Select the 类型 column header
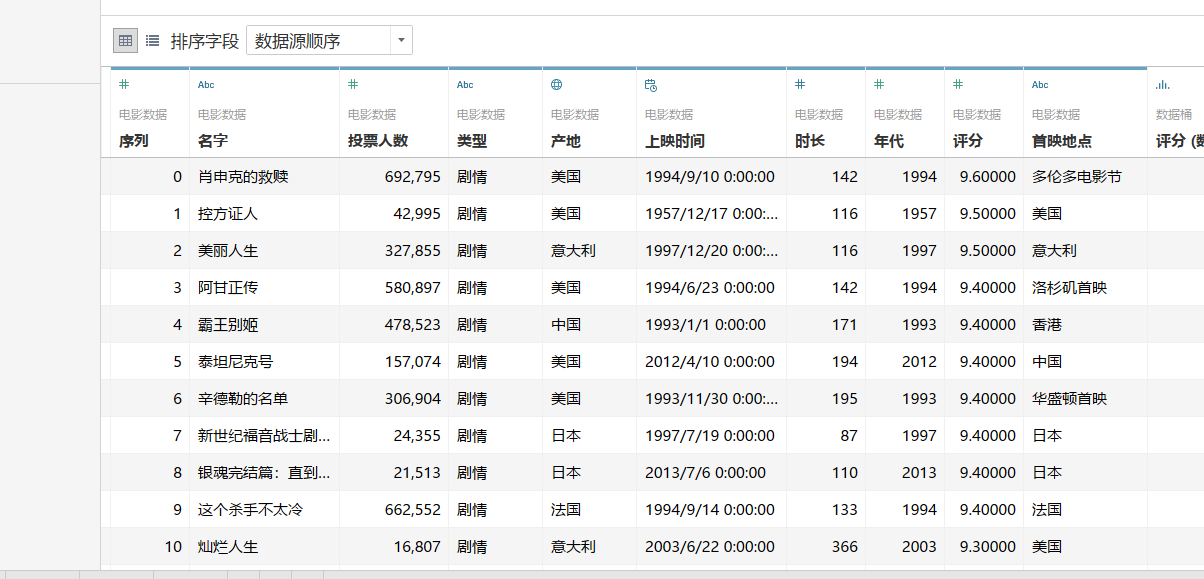Screen dimensions: 1204x579 [x=471, y=141]
